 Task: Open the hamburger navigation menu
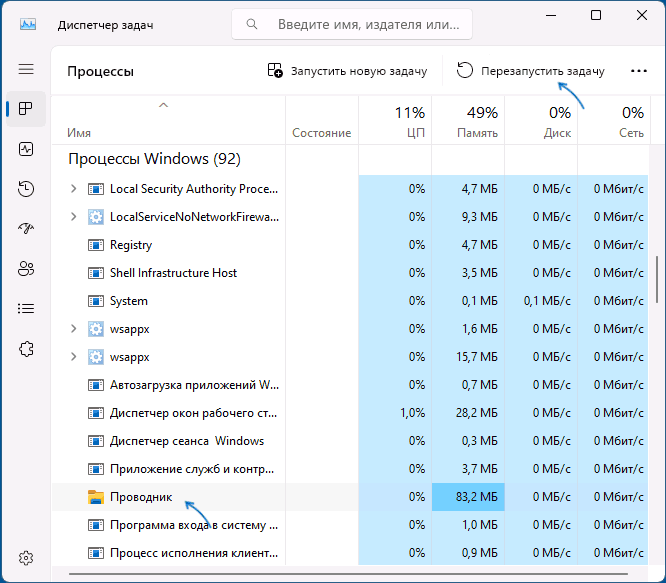click(26, 69)
